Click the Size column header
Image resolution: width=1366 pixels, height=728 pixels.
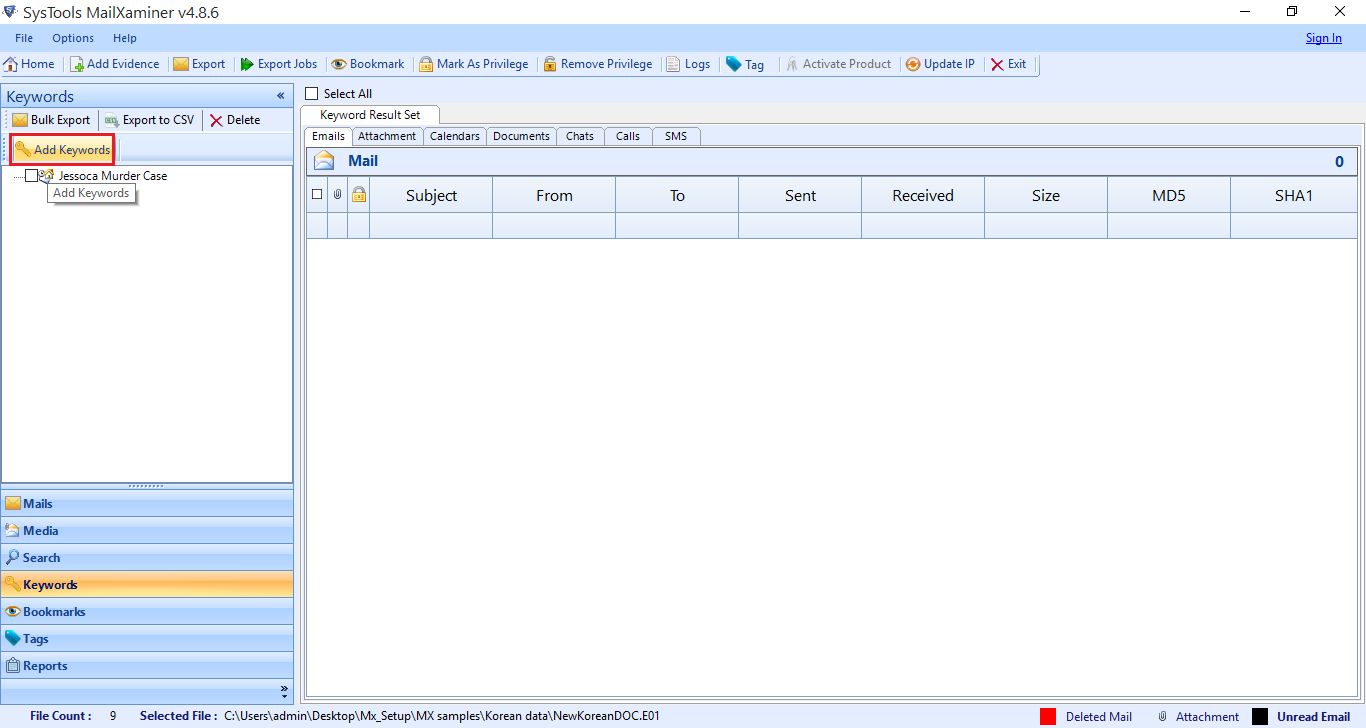coord(1046,195)
